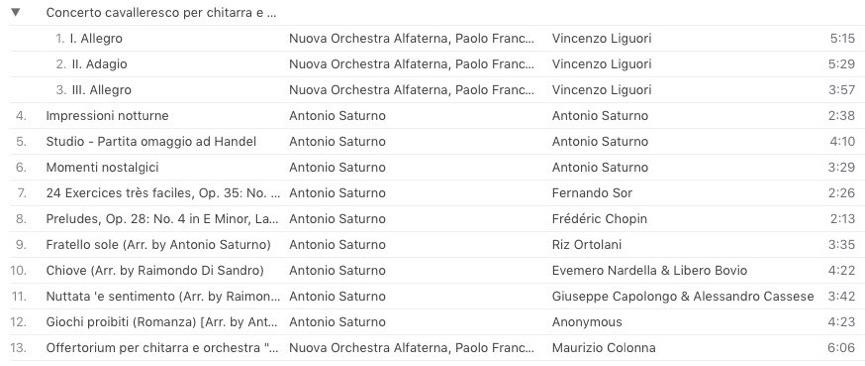The image size is (865, 366).
Task: Select track III. Allegro
Action: 432,90
